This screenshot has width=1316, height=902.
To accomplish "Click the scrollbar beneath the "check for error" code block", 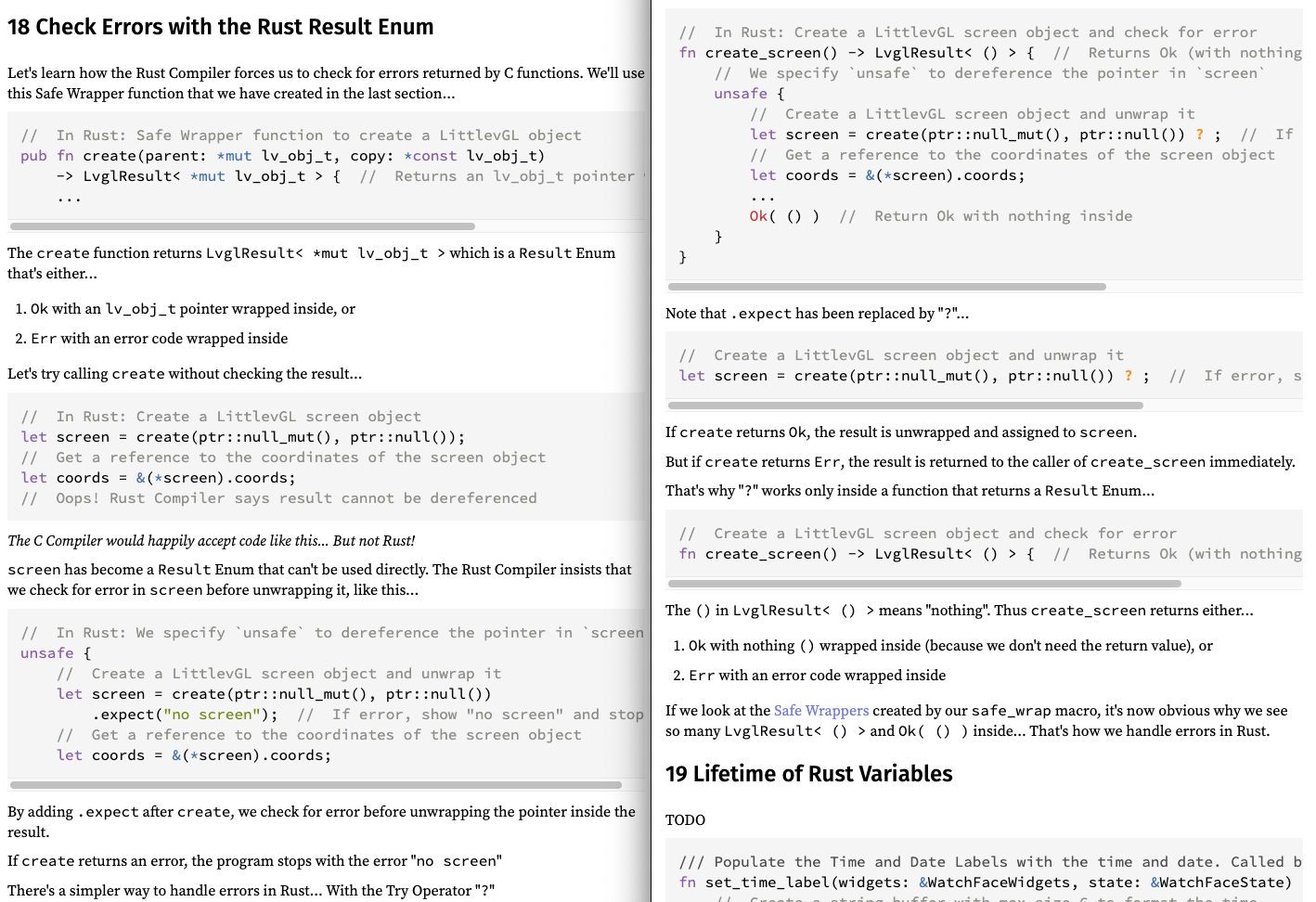I will pos(924,584).
